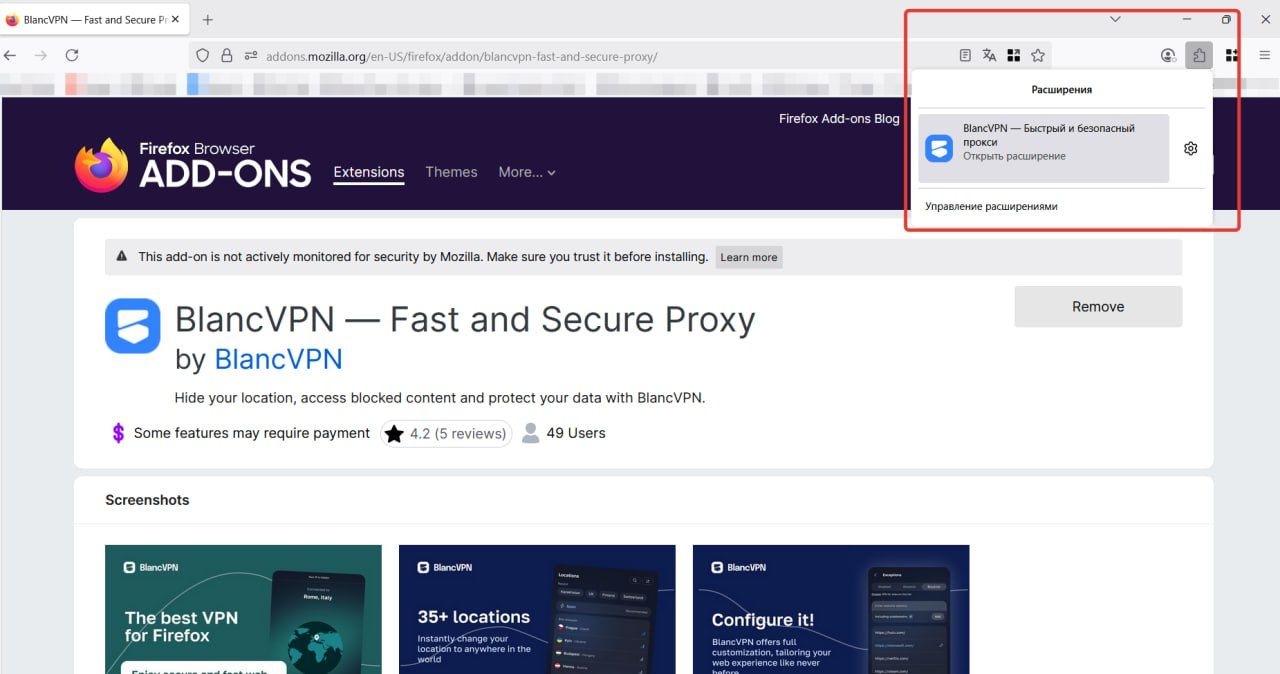Open the Firefox account profile icon

[1168, 55]
